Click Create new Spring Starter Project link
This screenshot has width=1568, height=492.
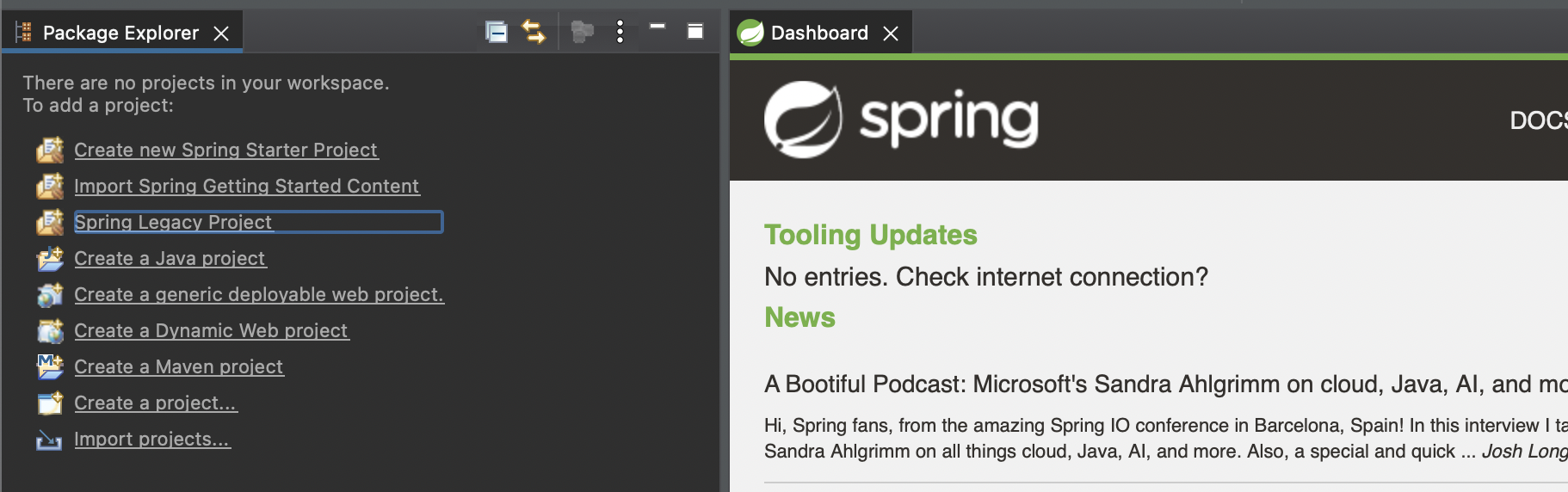click(225, 150)
